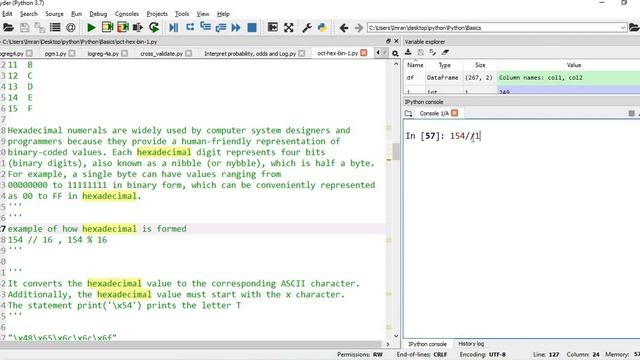Viewport: 640px width, 360px height.
Task: Start debugging with the Debug file icon
Action: pyautogui.click(x=173, y=28)
